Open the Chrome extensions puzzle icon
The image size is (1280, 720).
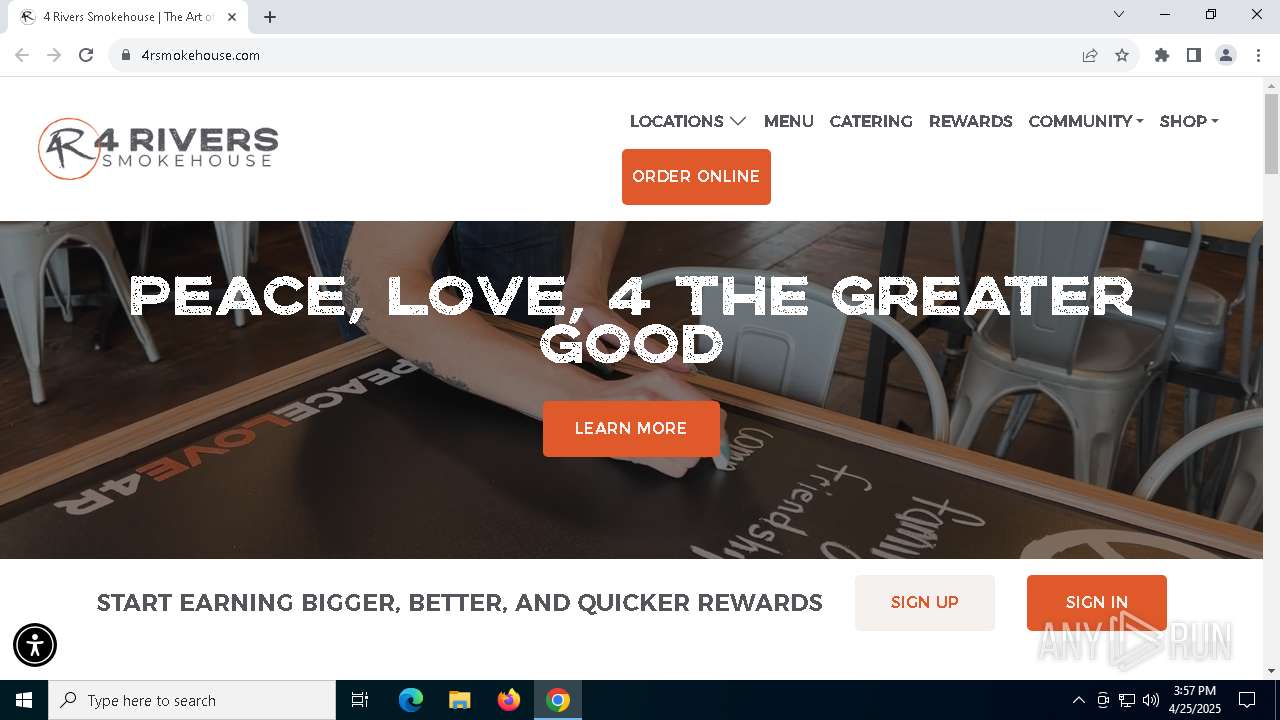(1162, 55)
